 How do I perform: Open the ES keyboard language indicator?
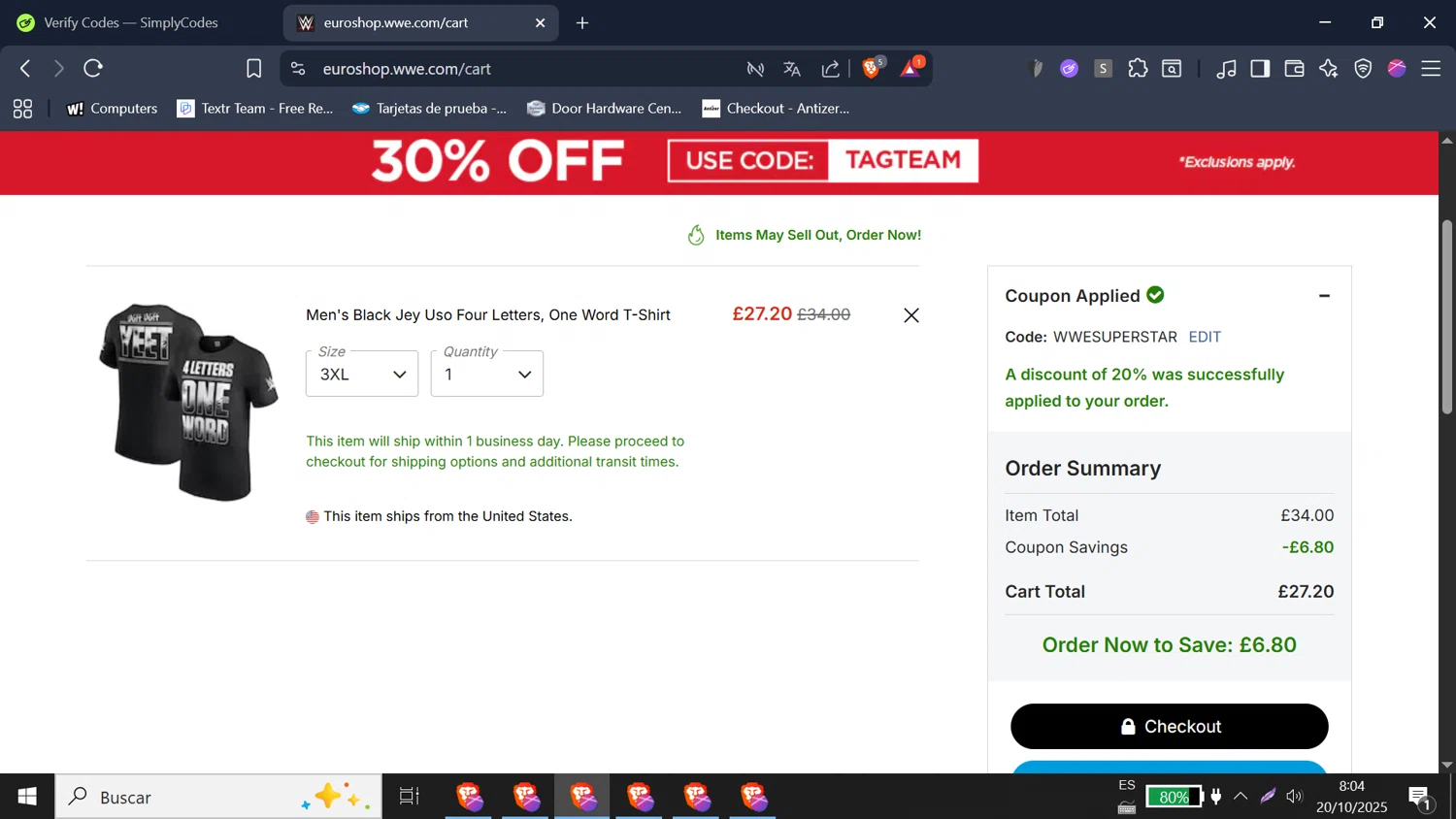pyautogui.click(x=1126, y=797)
